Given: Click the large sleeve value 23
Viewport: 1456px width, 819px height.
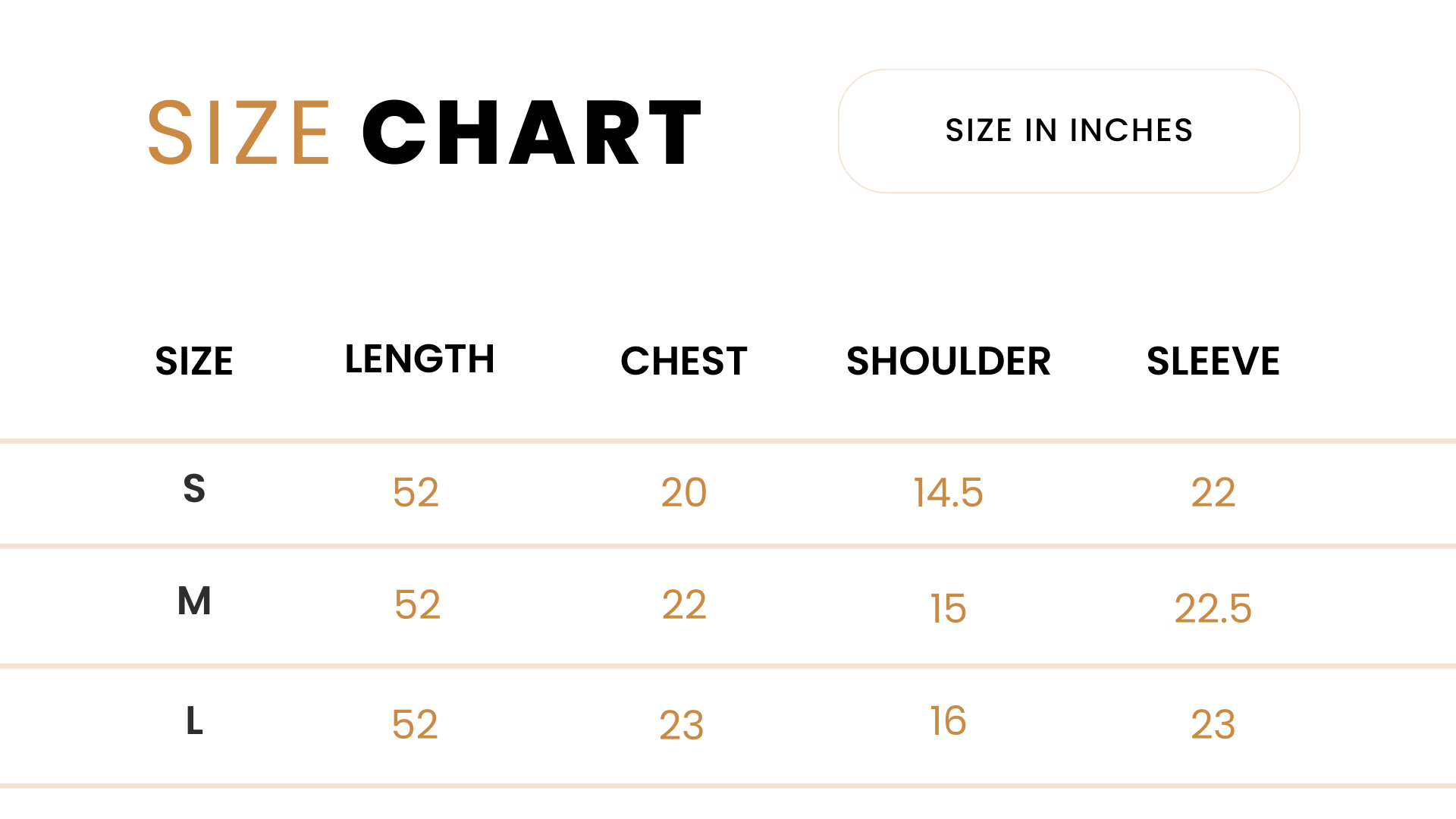Looking at the screenshot, I should (x=1213, y=725).
